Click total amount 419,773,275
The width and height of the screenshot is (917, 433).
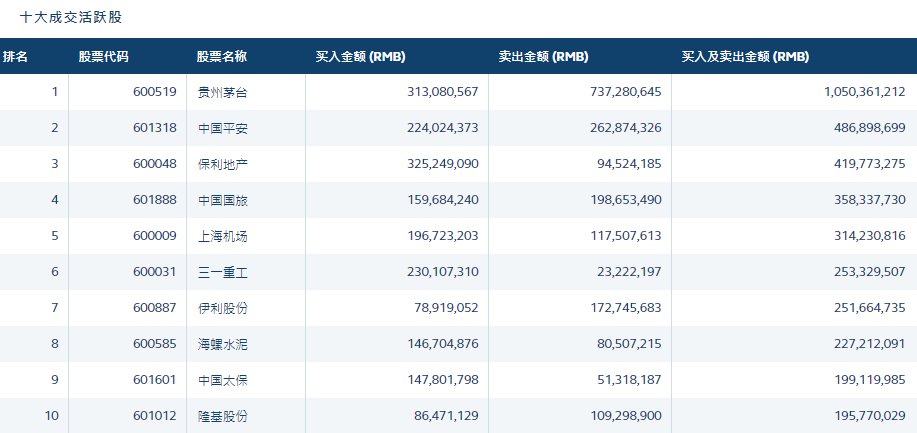[870, 164]
